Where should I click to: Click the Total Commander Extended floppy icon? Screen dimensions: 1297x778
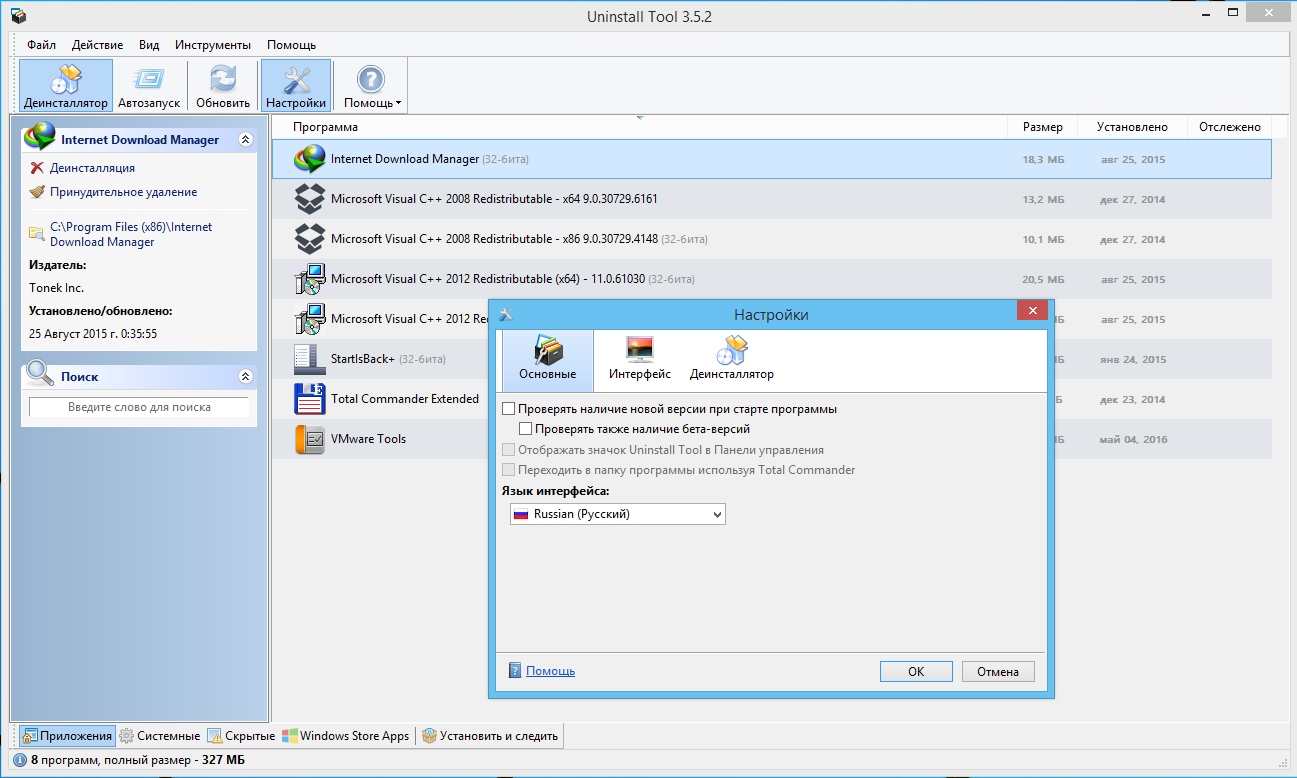(310, 399)
